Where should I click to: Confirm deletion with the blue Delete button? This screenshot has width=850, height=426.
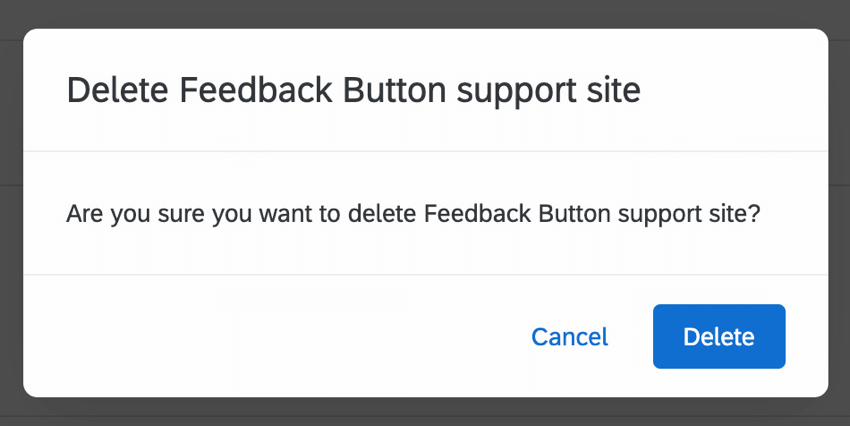point(719,337)
